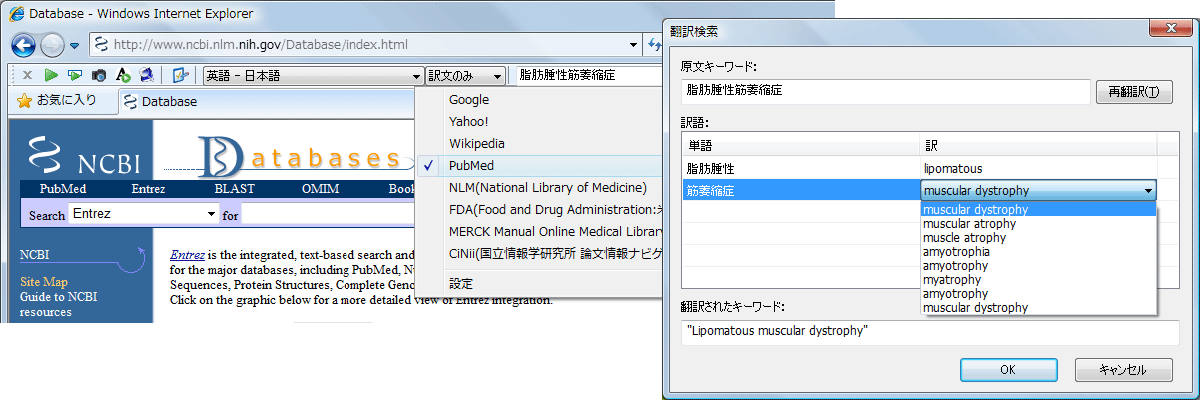Click the checklist settings icon in toolbar
The height and width of the screenshot is (400, 1200).
(x=181, y=75)
